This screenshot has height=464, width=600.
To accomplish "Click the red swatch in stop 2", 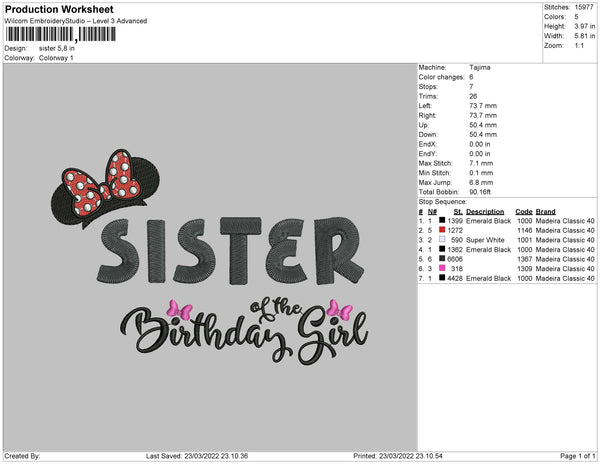I will click(x=442, y=230).
